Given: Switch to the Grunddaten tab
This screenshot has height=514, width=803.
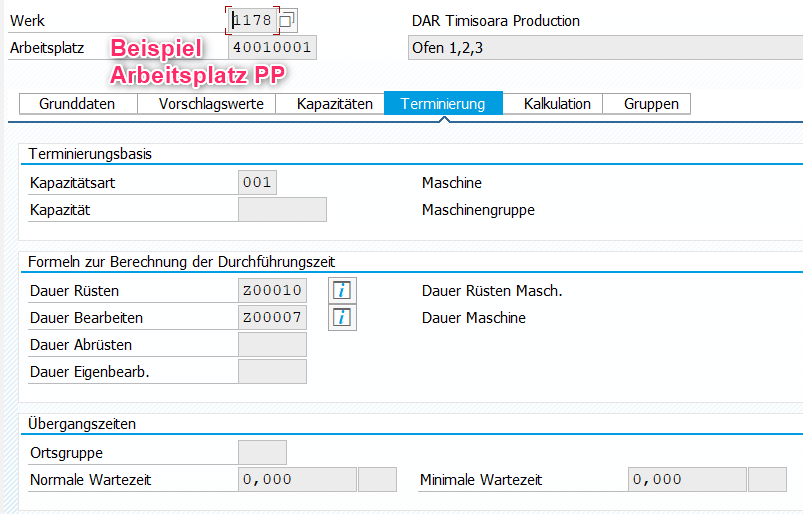Looking at the screenshot, I should (x=76, y=104).
